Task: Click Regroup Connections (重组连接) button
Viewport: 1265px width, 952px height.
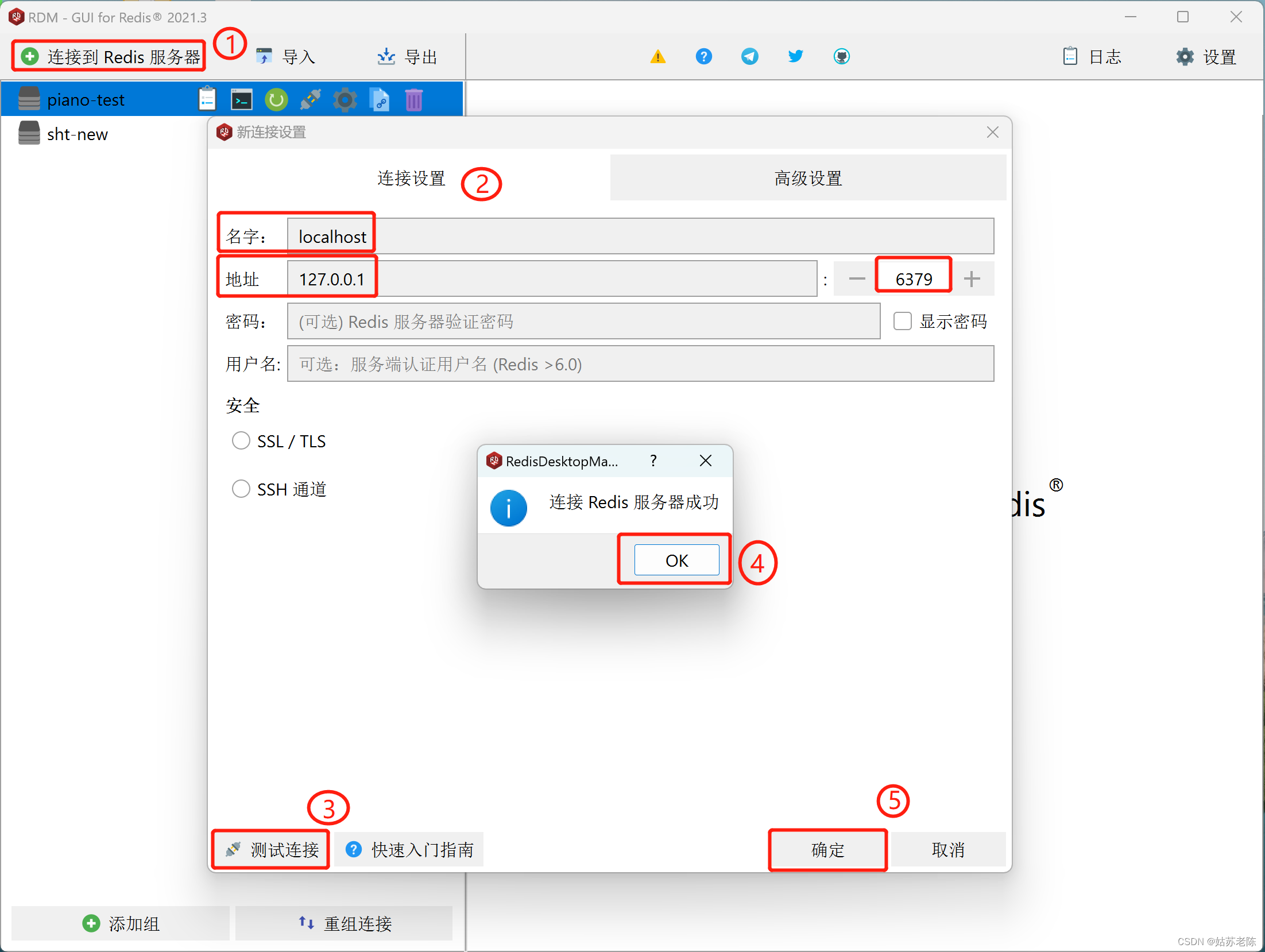Action: click(344, 923)
